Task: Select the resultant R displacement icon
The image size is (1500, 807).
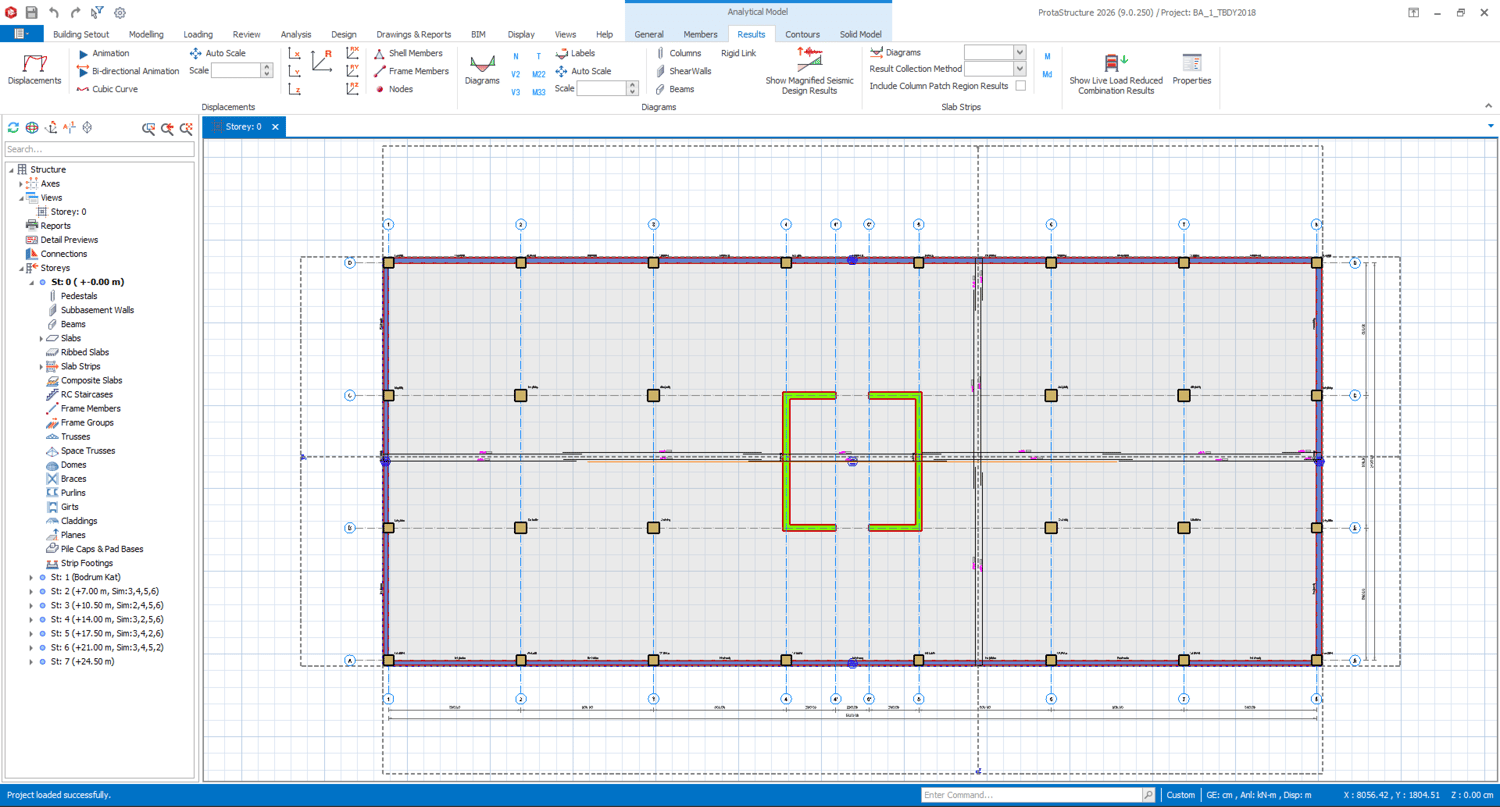Action: (322, 61)
